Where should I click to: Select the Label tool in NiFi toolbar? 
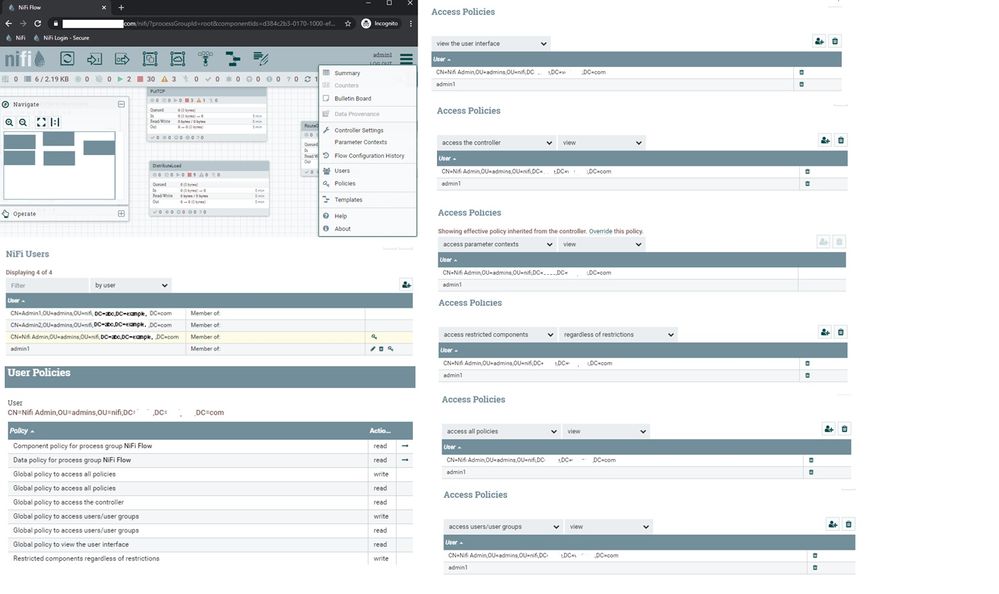click(261, 59)
